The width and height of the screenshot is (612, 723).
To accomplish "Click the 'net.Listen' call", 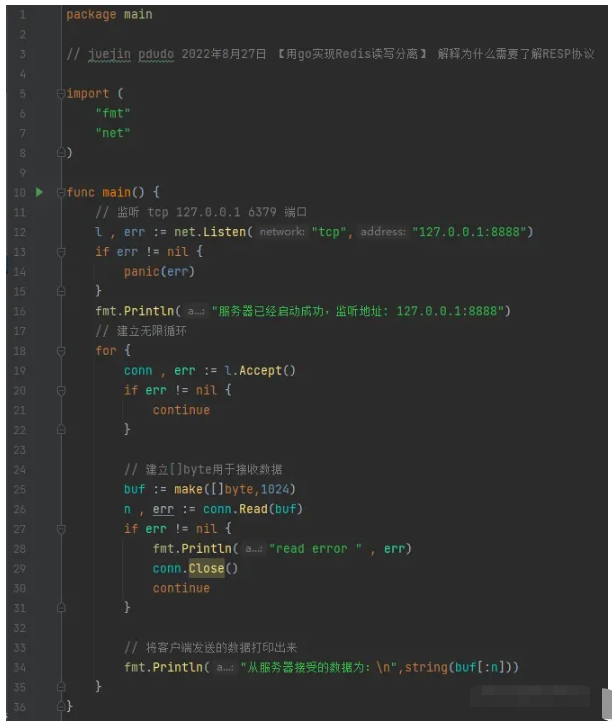I will [210, 232].
